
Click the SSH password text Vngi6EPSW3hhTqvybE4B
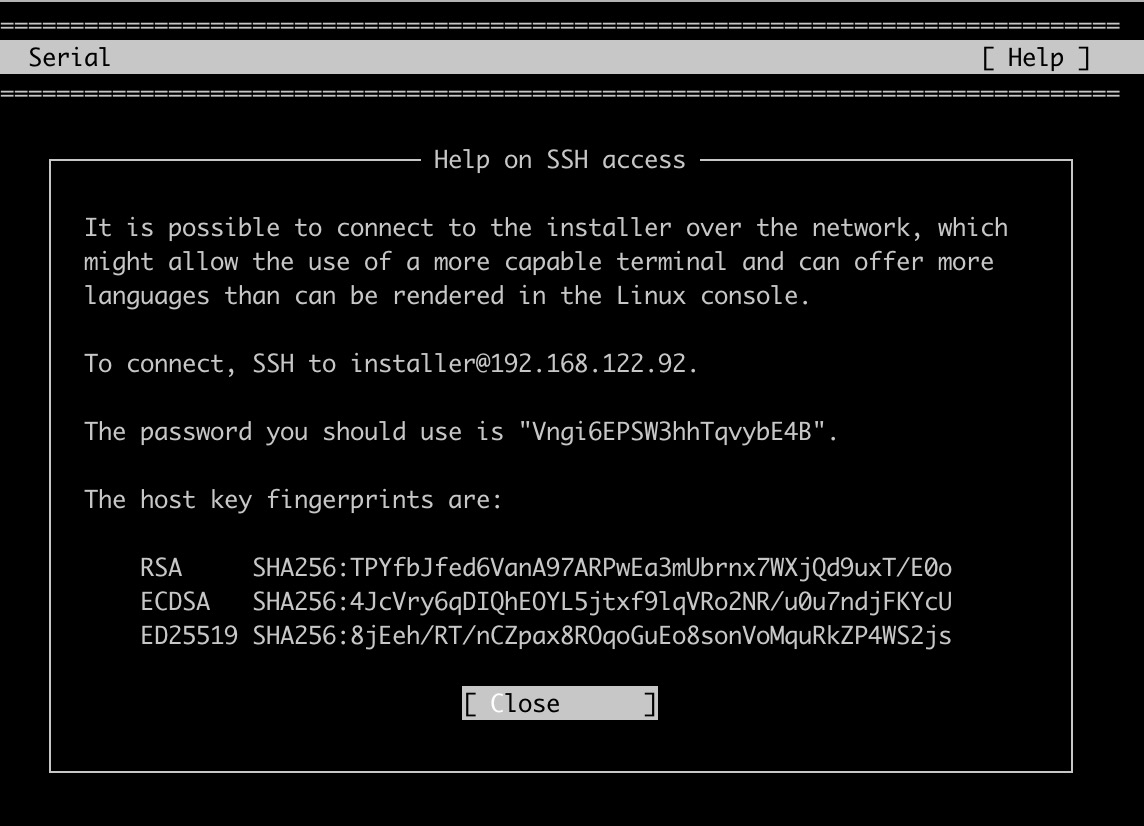[x=672, y=431]
